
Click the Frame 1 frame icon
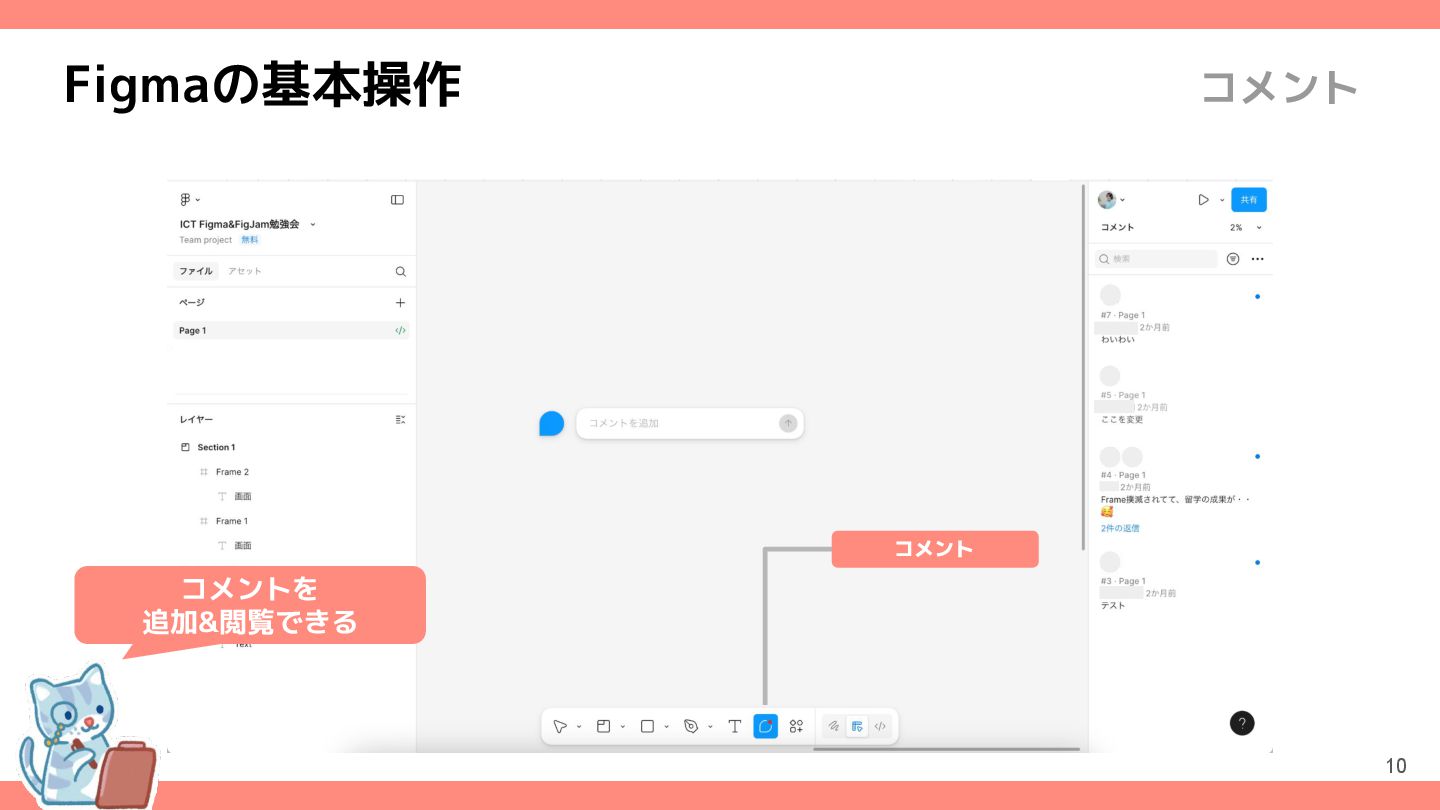(204, 521)
